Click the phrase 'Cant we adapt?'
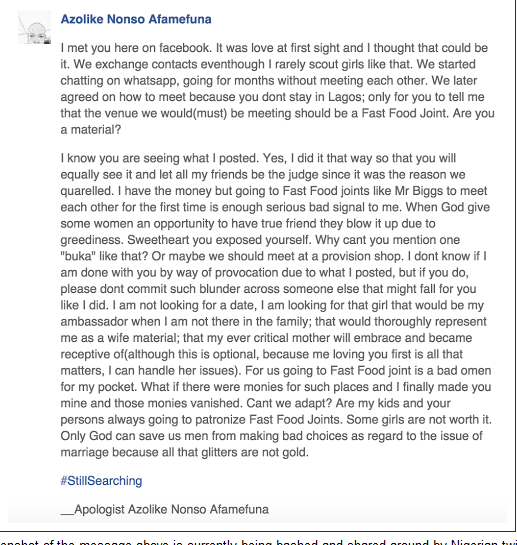 pyautogui.click(x=289, y=403)
